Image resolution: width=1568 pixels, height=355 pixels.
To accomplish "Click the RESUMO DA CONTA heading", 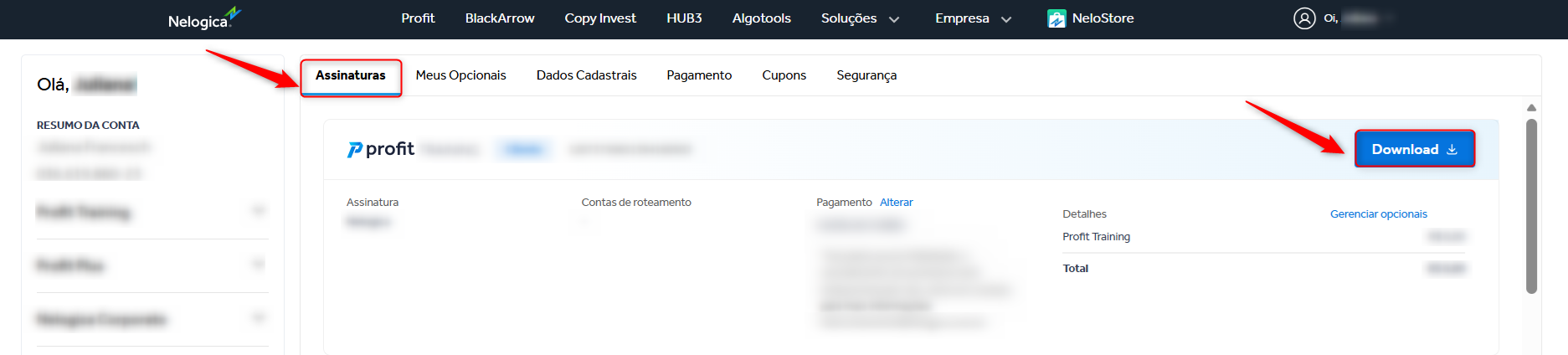I will point(88,126).
